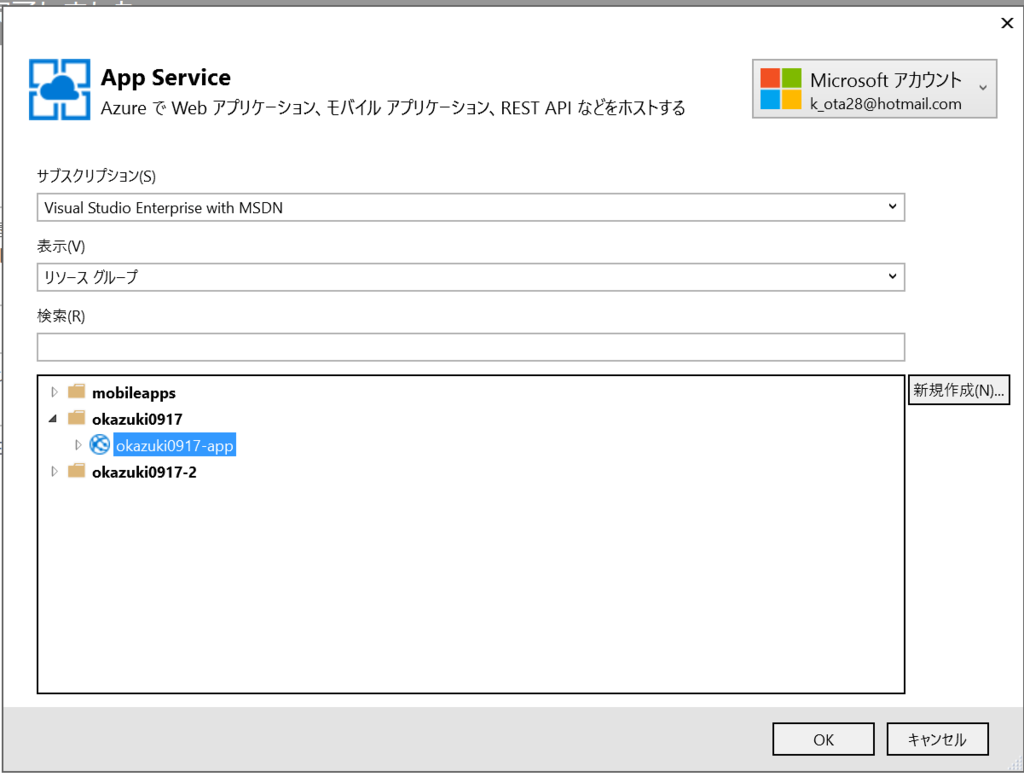Click the 表示(V) label
The width and height of the screenshot is (1024, 777).
(x=61, y=246)
